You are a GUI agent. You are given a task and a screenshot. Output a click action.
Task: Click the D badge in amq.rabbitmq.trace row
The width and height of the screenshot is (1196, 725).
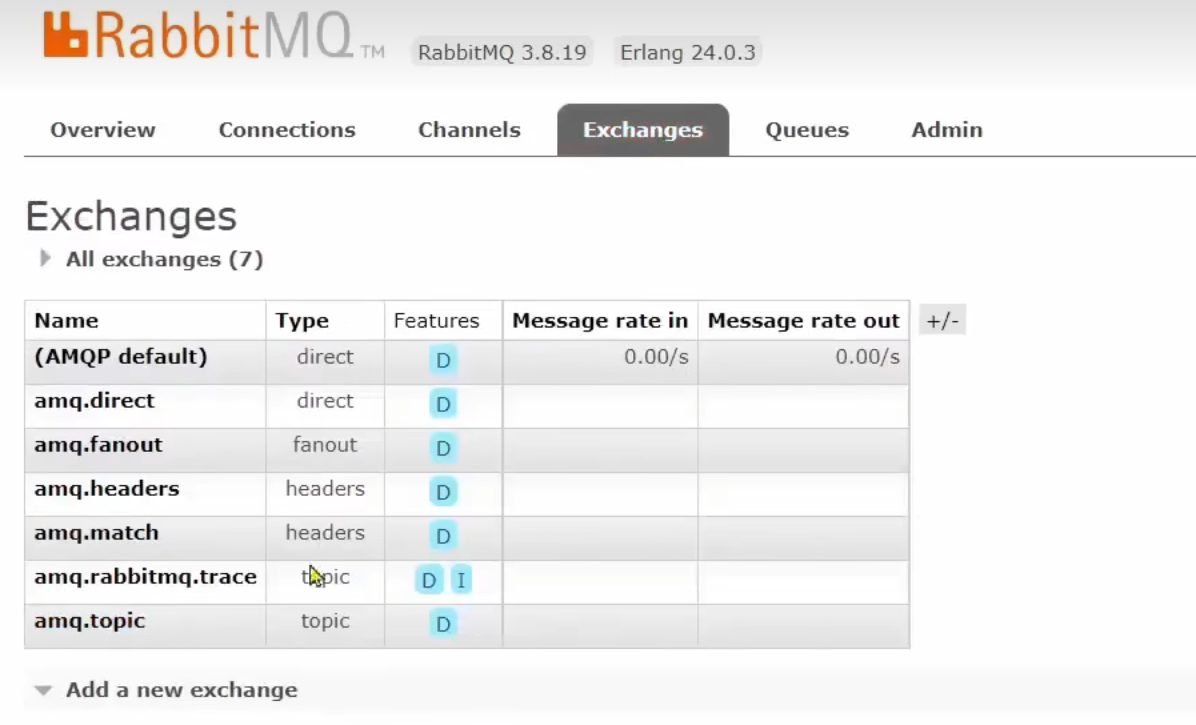[x=429, y=580]
